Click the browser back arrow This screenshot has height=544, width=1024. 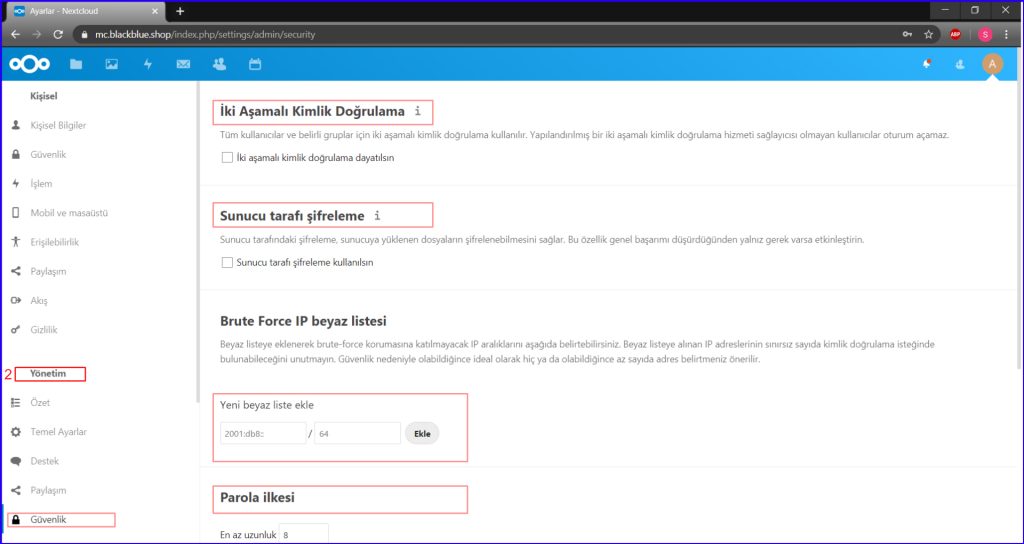[x=16, y=34]
